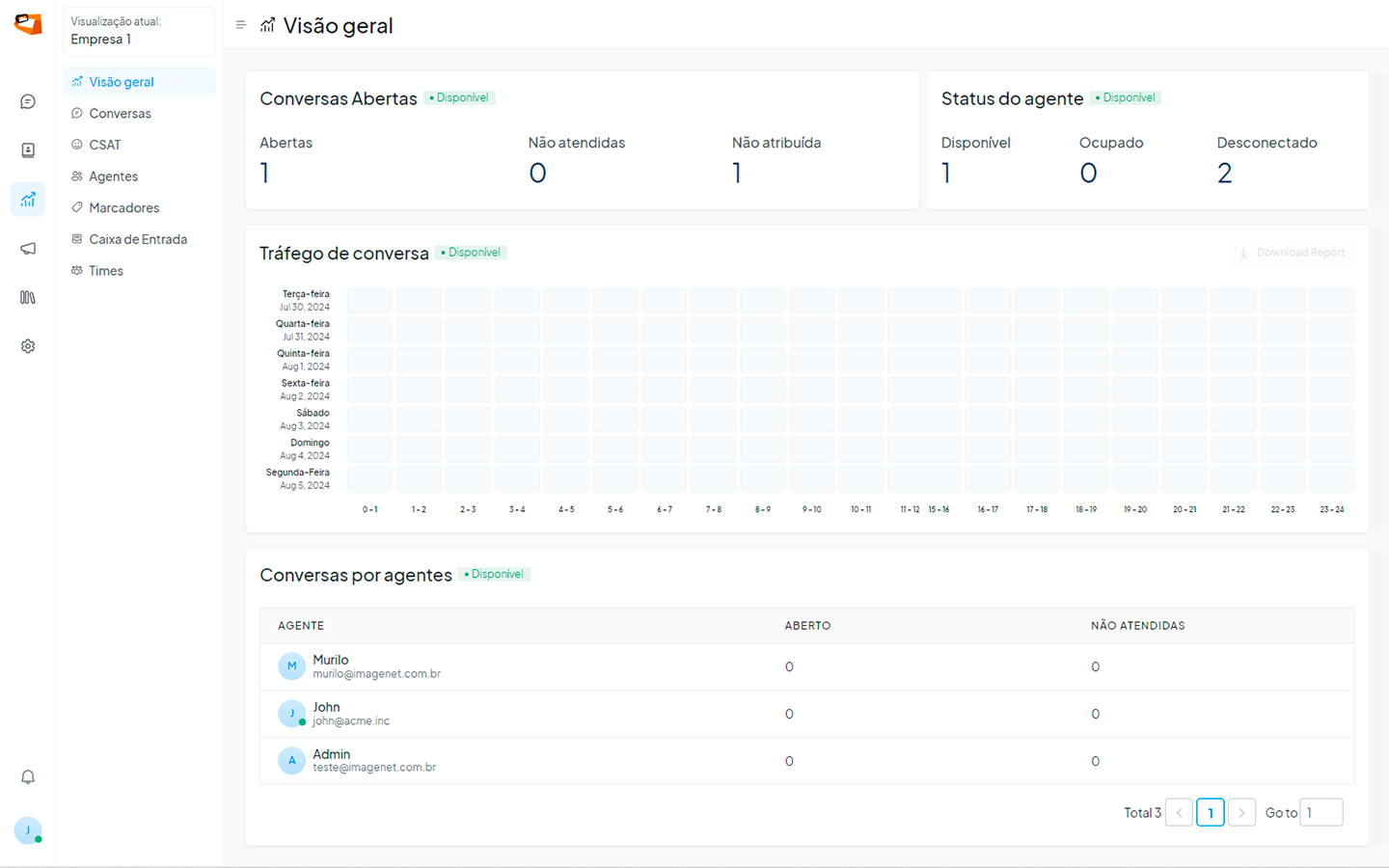Click page 1 pagination button
This screenshot has width=1389, height=868.
pos(1211,813)
